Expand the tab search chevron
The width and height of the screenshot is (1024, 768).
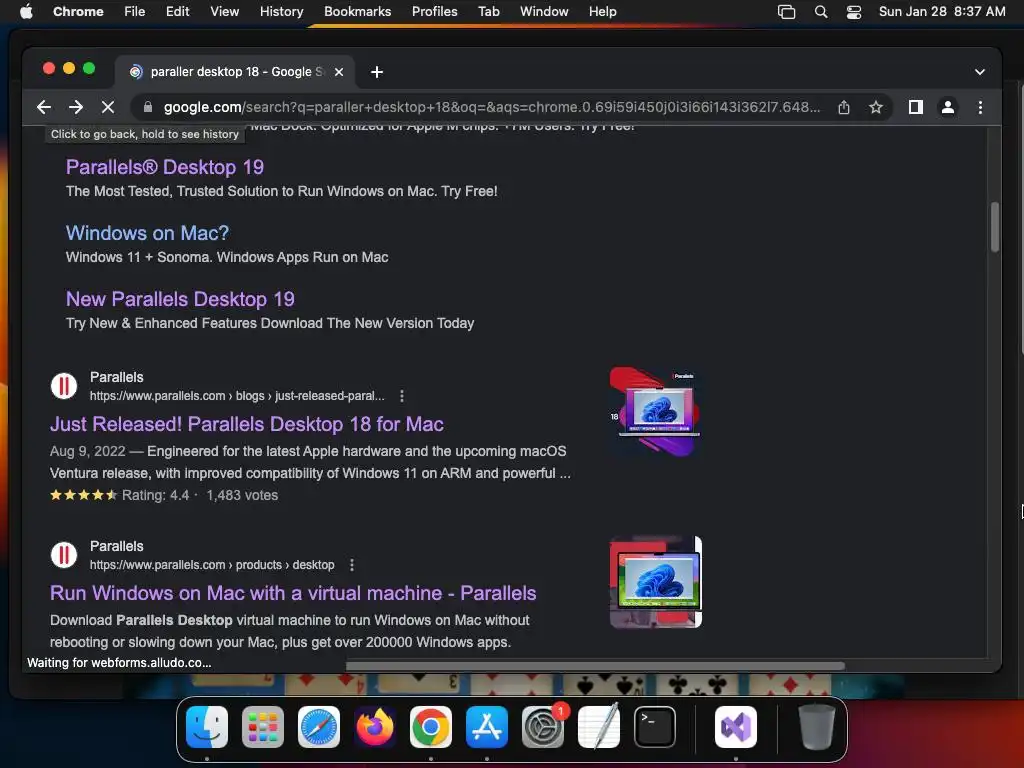980,72
